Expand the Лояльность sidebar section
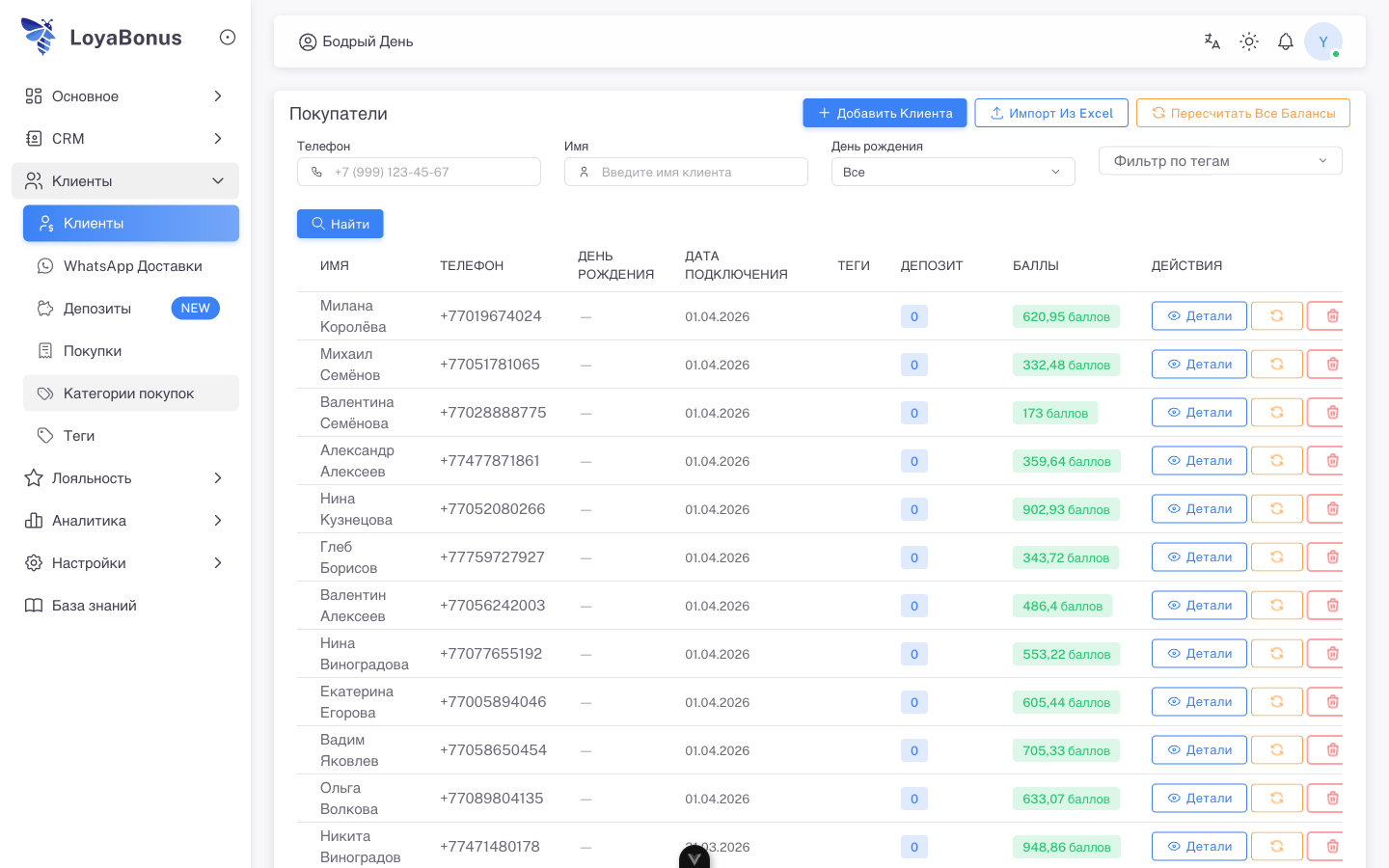 (x=125, y=478)
